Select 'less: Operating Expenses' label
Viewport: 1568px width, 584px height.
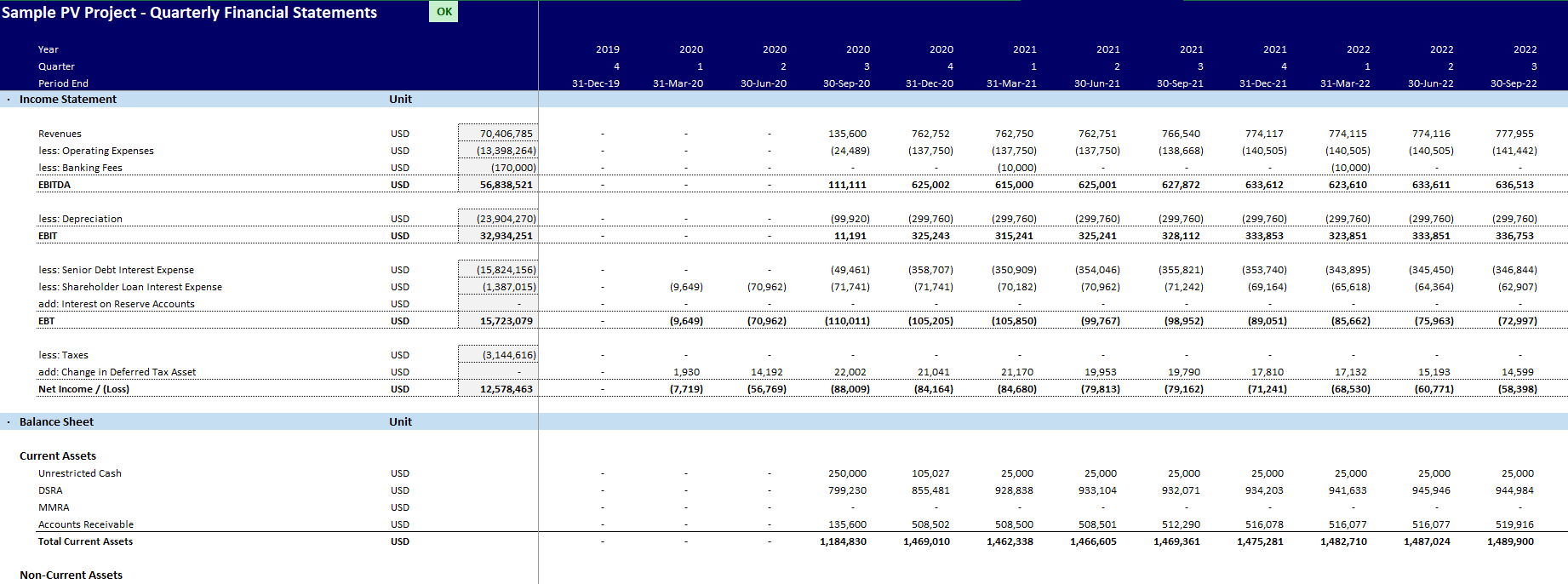tap(96, 151)
